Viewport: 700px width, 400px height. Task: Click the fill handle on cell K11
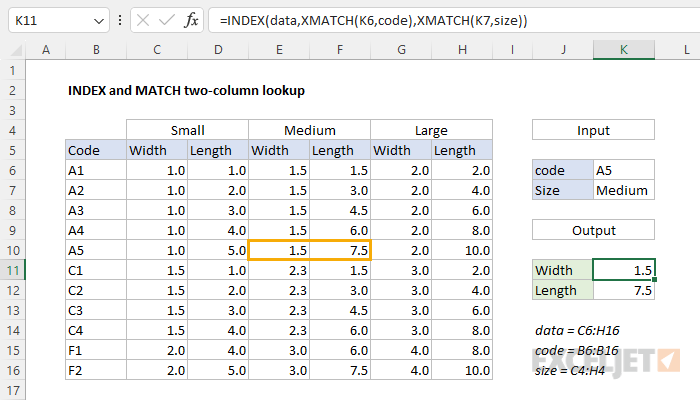pos(654,279)
